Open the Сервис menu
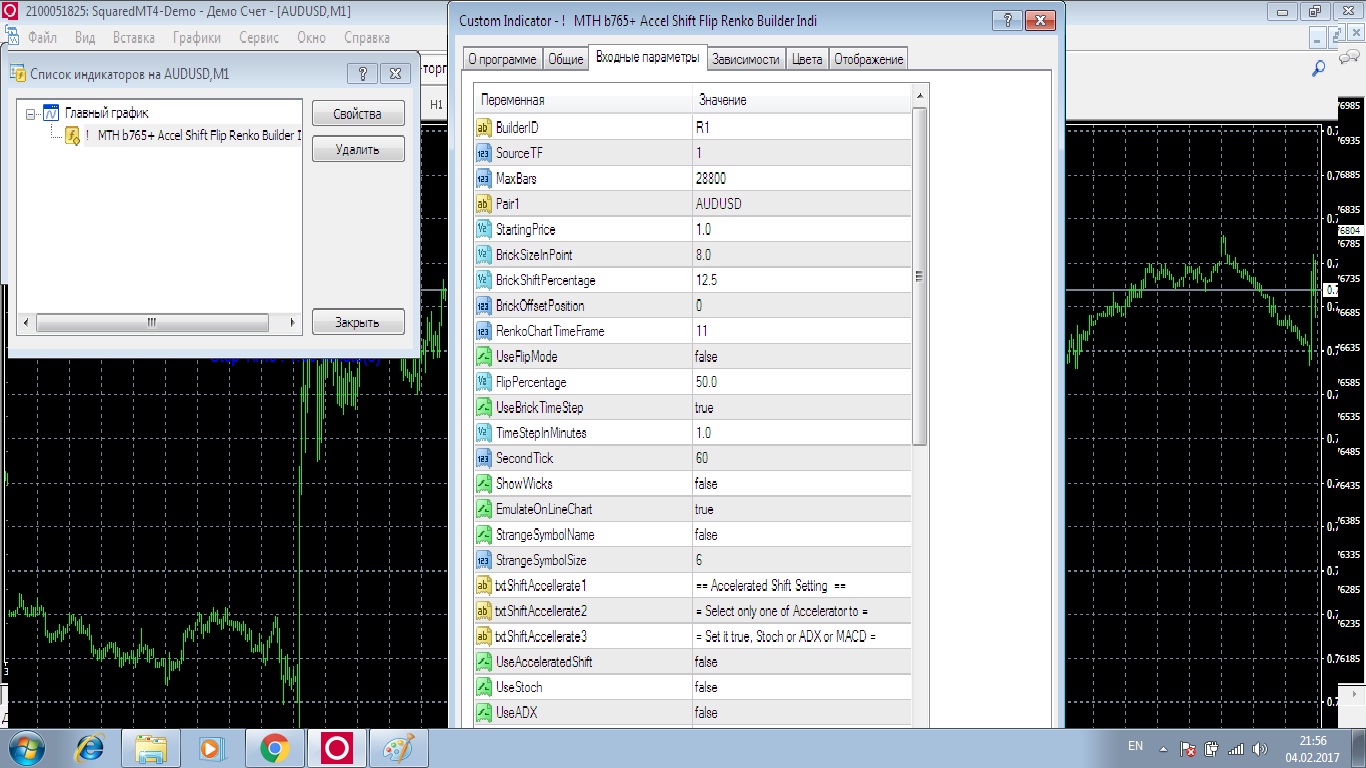The image size is (1366, 768). [260, 38]
